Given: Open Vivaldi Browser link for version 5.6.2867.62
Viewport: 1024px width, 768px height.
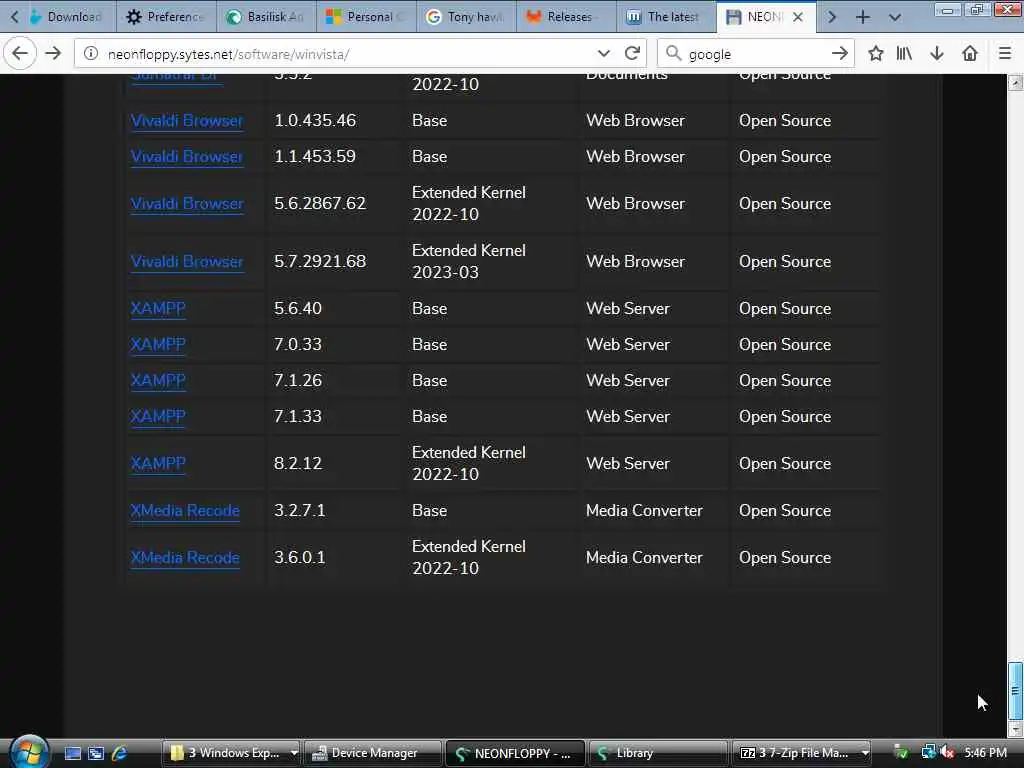Looking at the screenshot, I should click(187, 204).
